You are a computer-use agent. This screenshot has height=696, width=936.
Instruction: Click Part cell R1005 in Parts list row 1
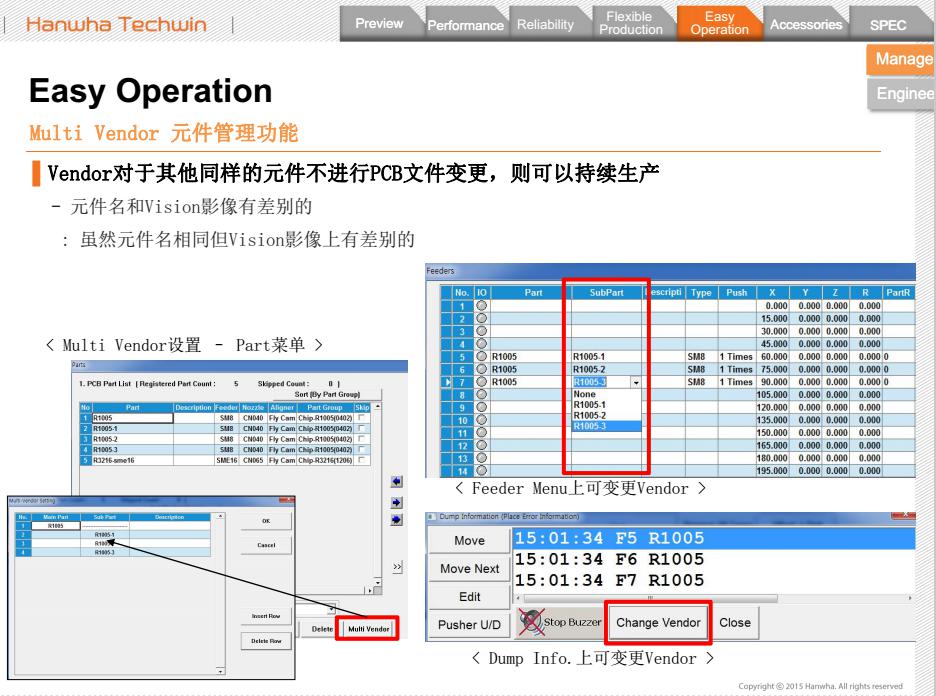click(x=133, y=418)
